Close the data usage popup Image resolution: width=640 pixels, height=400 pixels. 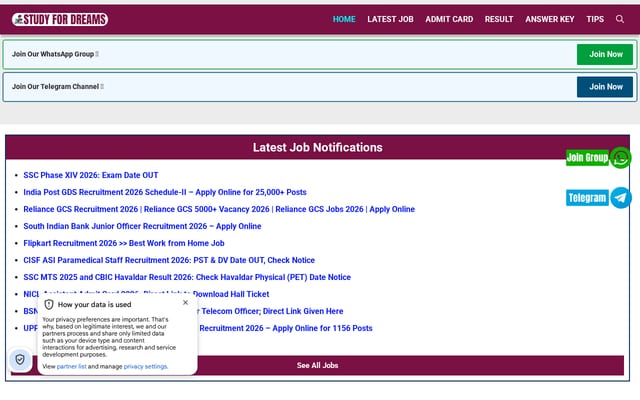coord(185,302)
